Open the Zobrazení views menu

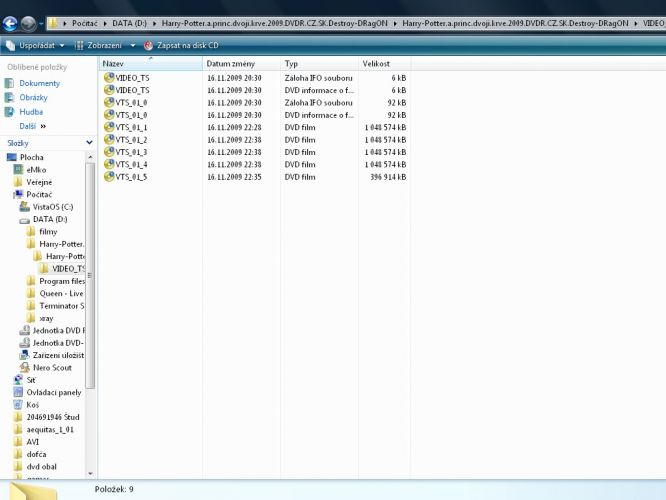click(x=100, y=45)
